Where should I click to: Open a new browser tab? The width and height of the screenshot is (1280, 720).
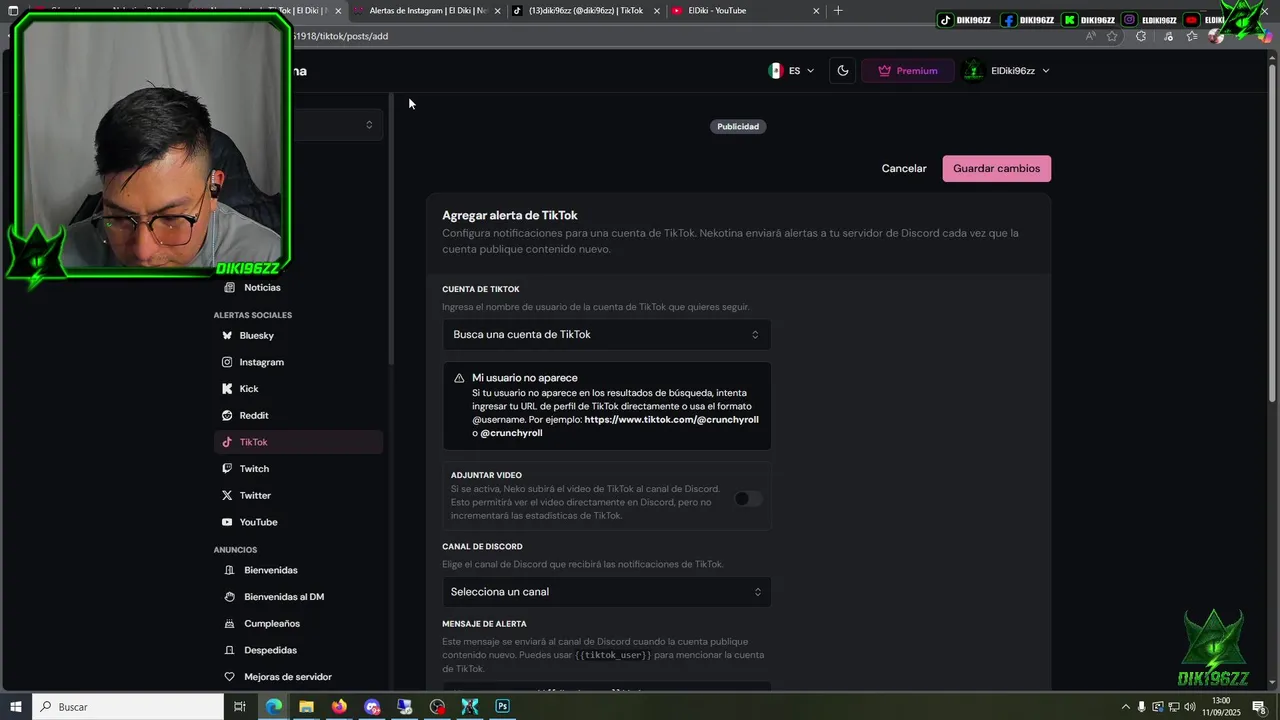click(838, 11)
